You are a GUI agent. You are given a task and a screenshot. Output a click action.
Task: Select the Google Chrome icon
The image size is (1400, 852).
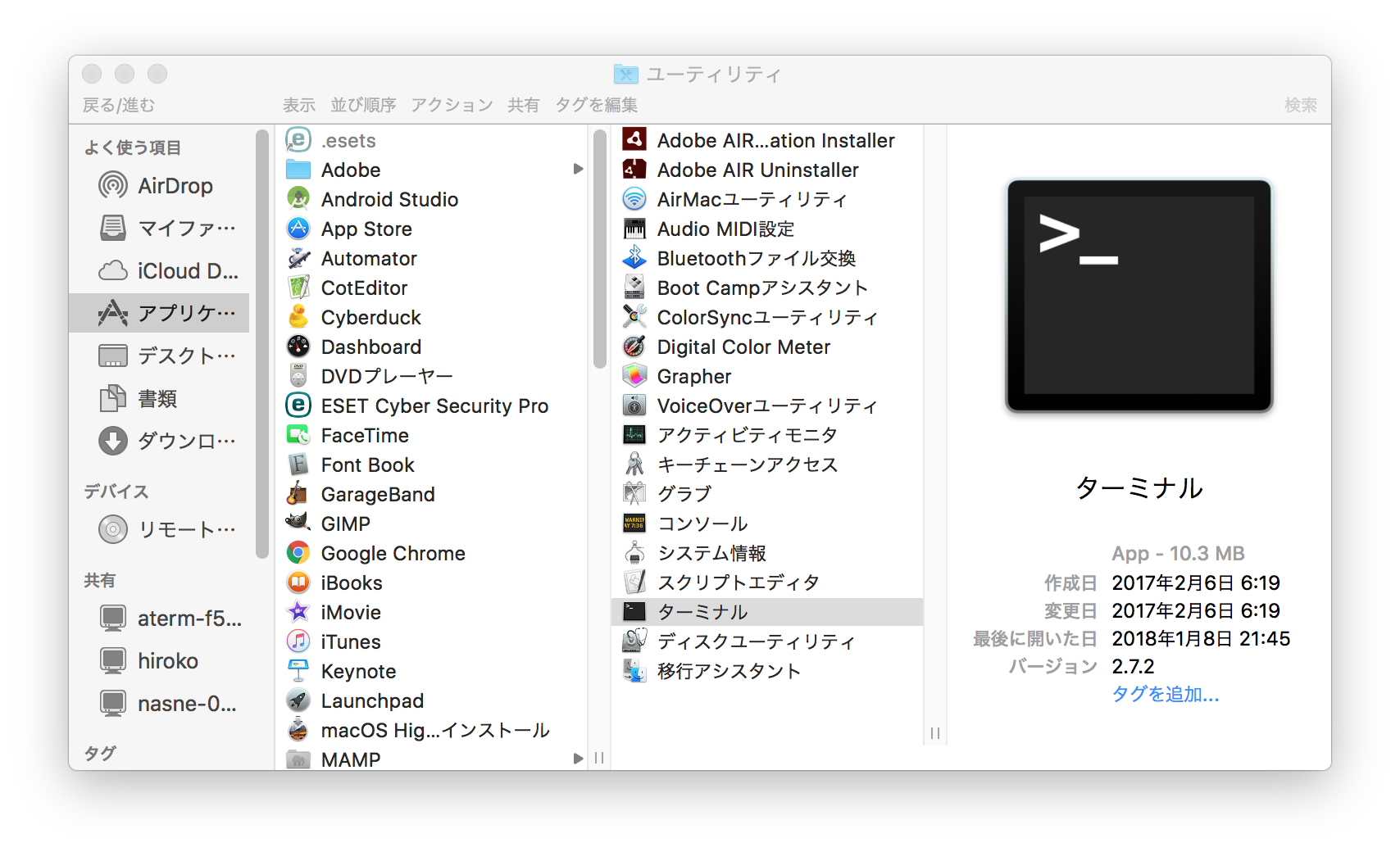[x=298, y=553]
